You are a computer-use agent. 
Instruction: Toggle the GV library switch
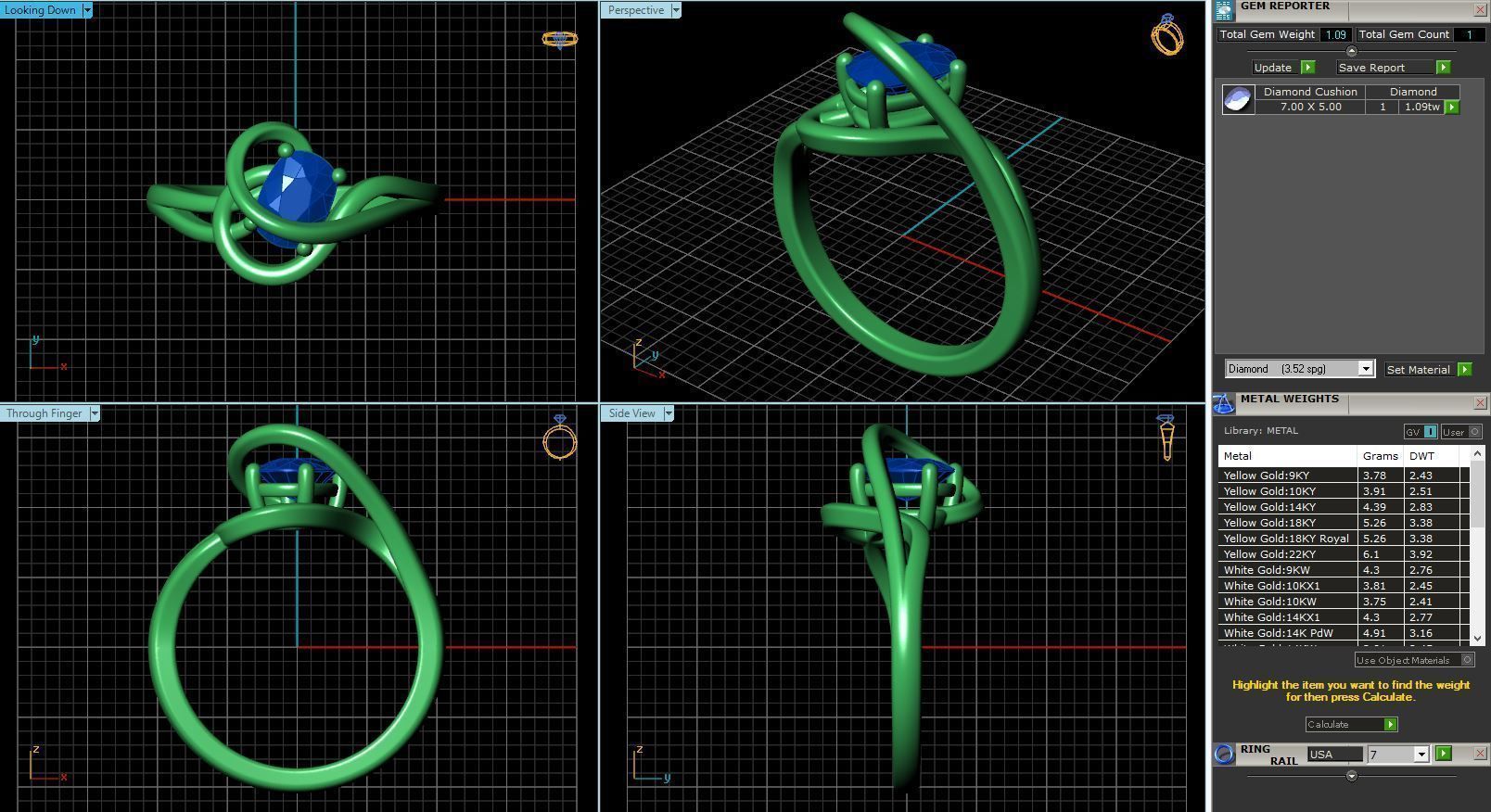pyautogui.click(x=1421, y=432)
